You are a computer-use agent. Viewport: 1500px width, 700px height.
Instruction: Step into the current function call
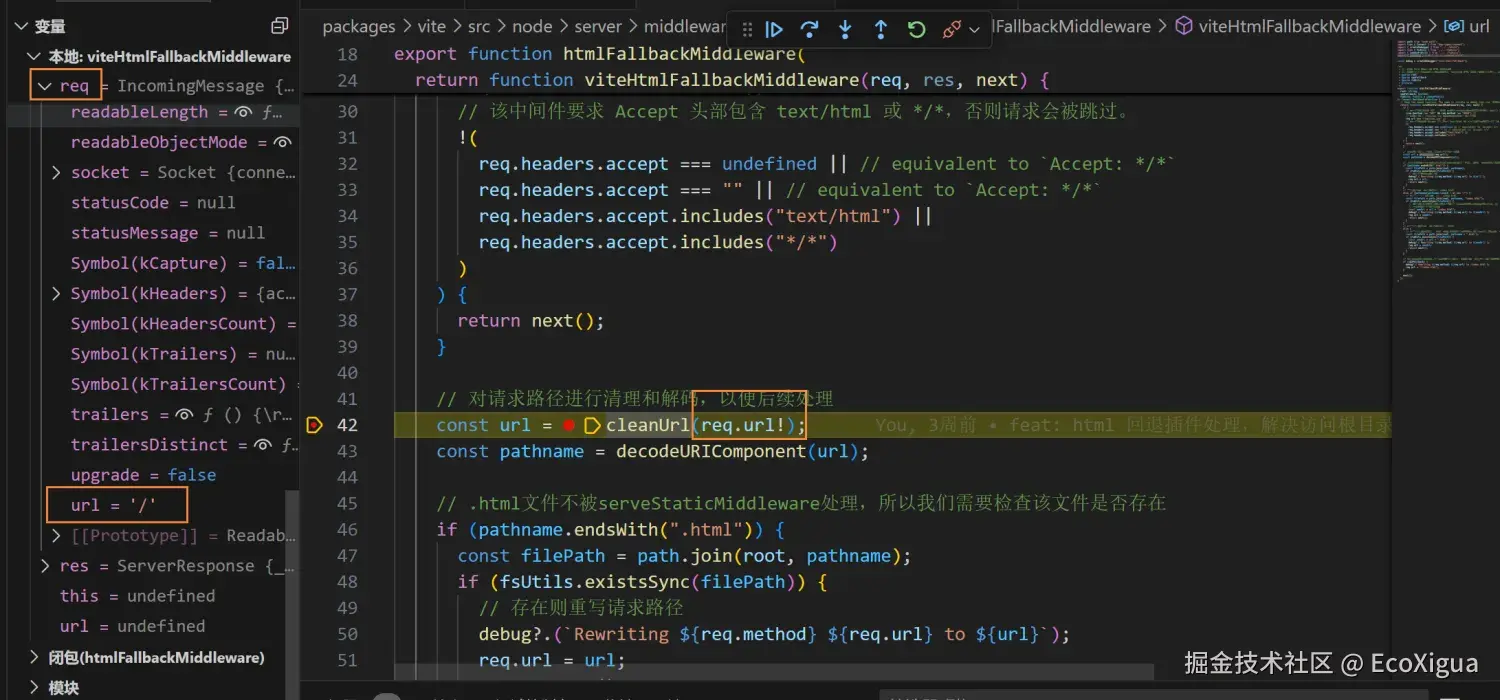coord(845,30)
